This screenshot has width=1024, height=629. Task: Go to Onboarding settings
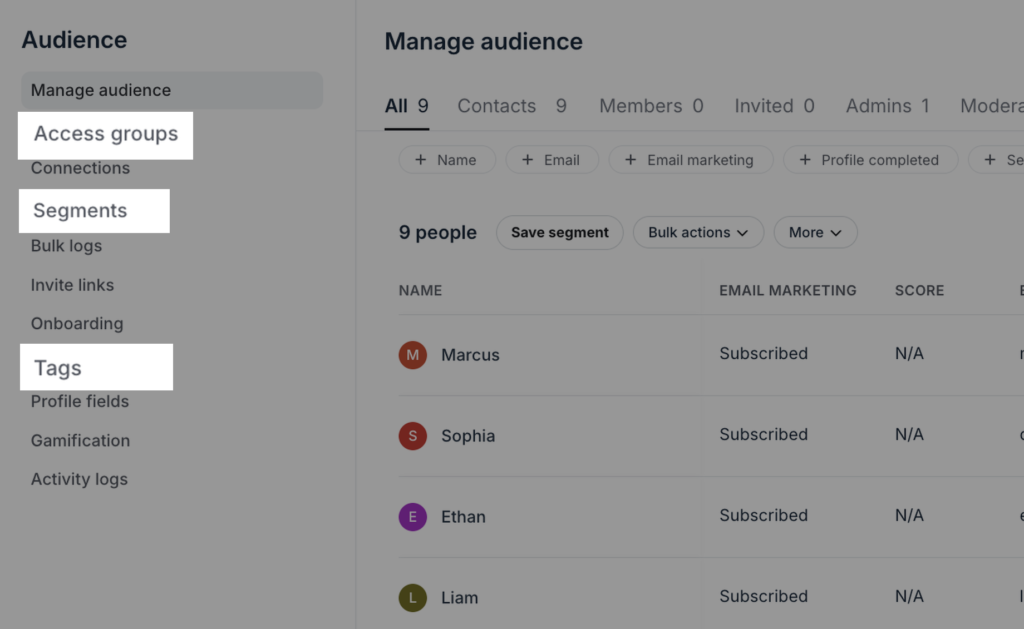pyautogui.click(x=77, y=323)
